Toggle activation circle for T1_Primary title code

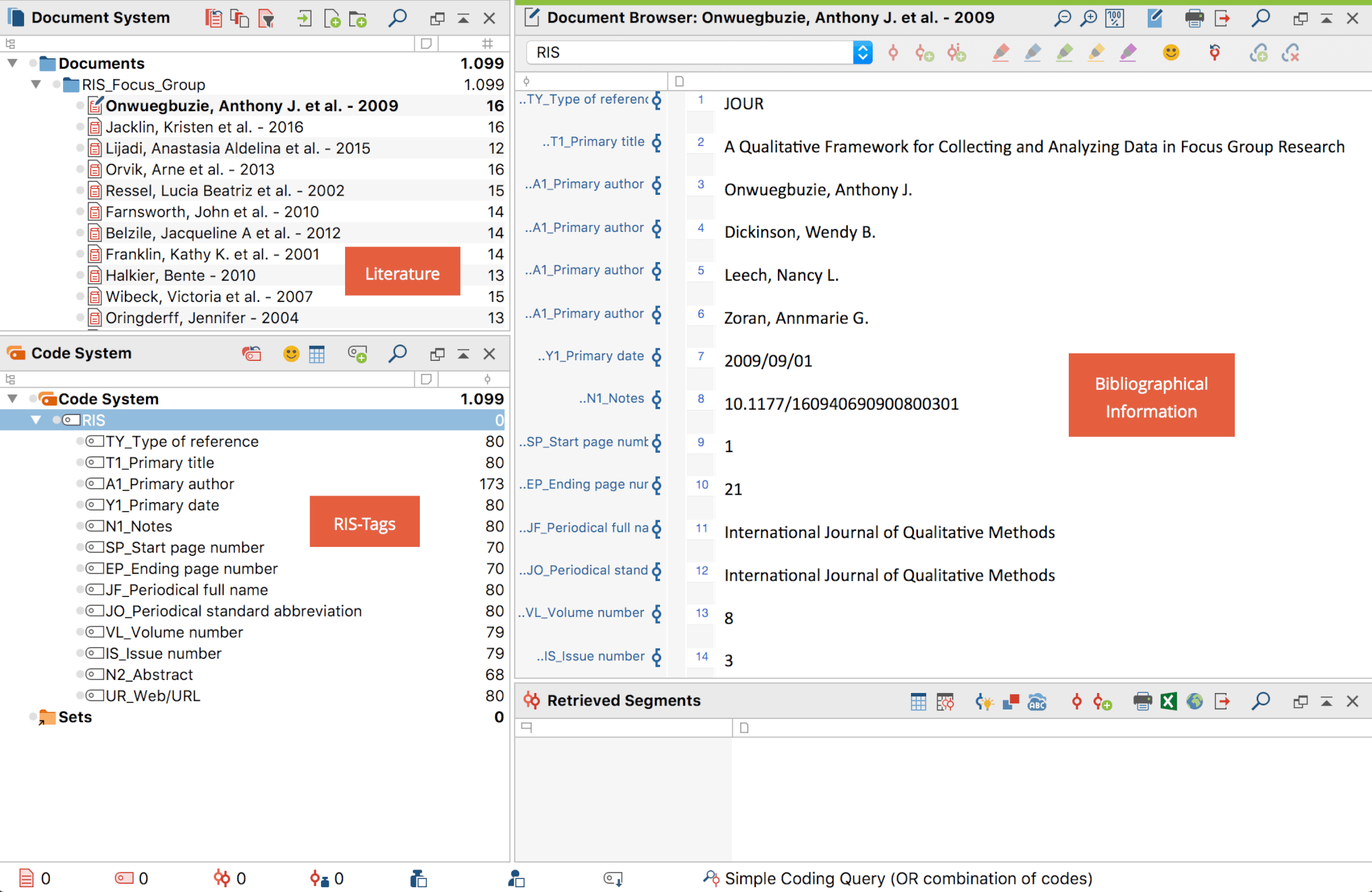(80, 462)
